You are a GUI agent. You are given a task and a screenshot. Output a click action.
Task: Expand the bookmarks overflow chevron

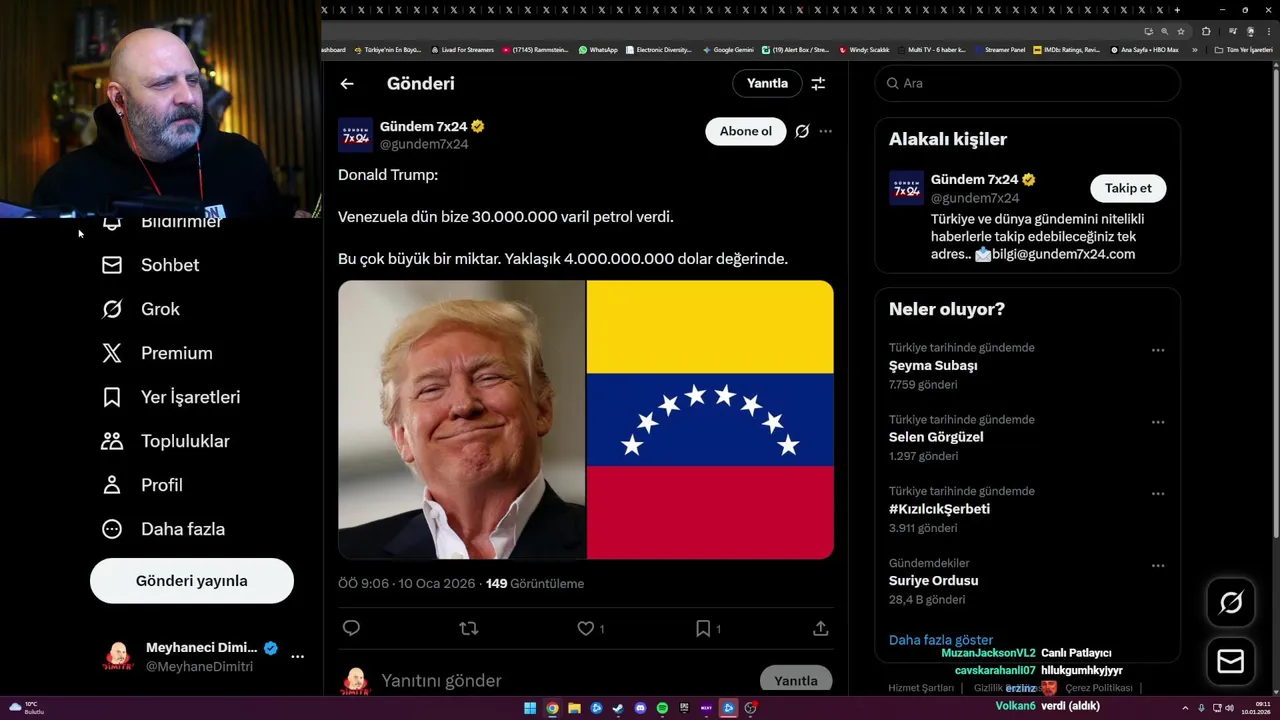point(1194,50)
